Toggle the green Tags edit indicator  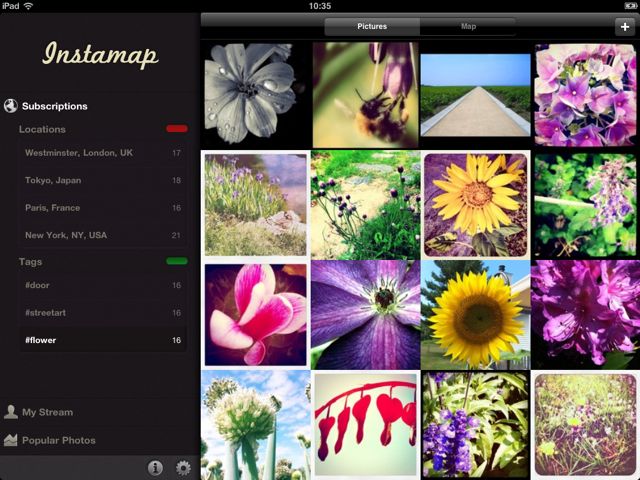coord(177,261)
